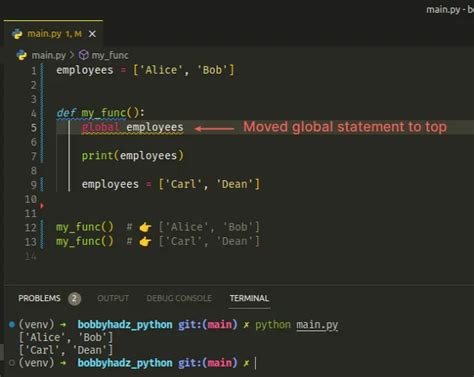Click terminal output ['Carl', 'Dean']
Image resolution: width=474 pixels, height=377 pixels.
coord(66,350)
